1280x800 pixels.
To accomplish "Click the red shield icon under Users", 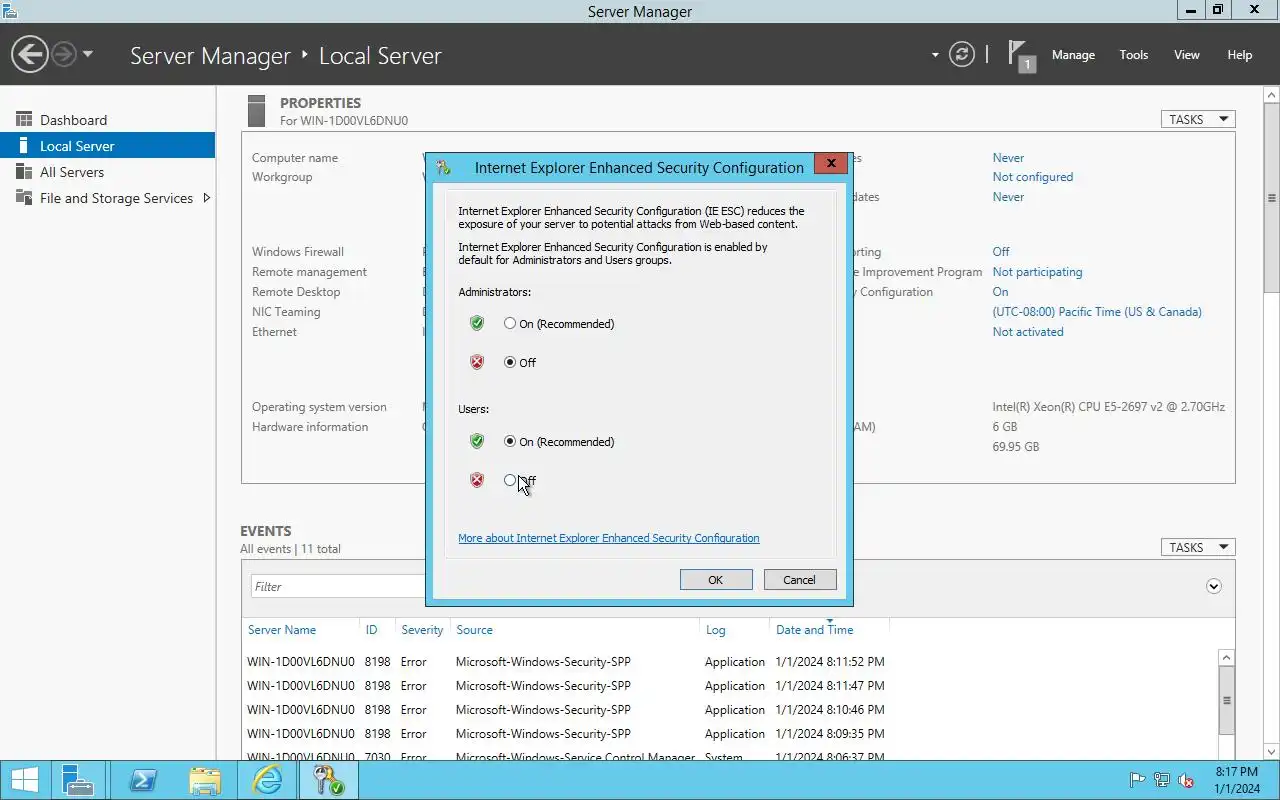I will click(x=477, y=480).
